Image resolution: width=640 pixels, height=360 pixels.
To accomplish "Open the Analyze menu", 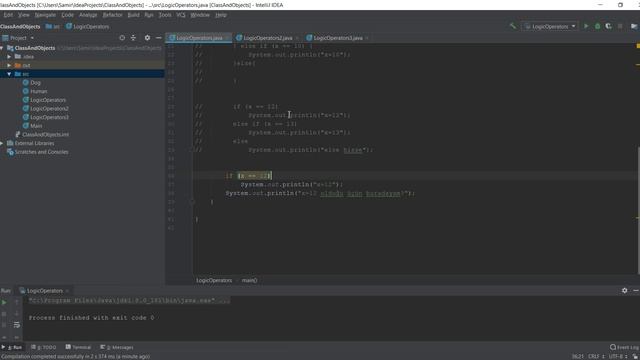I will point(88,15).
